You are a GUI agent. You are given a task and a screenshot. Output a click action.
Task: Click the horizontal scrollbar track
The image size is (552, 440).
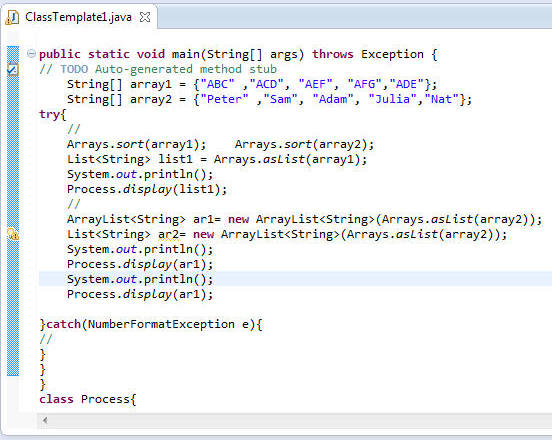click(299, 420)
